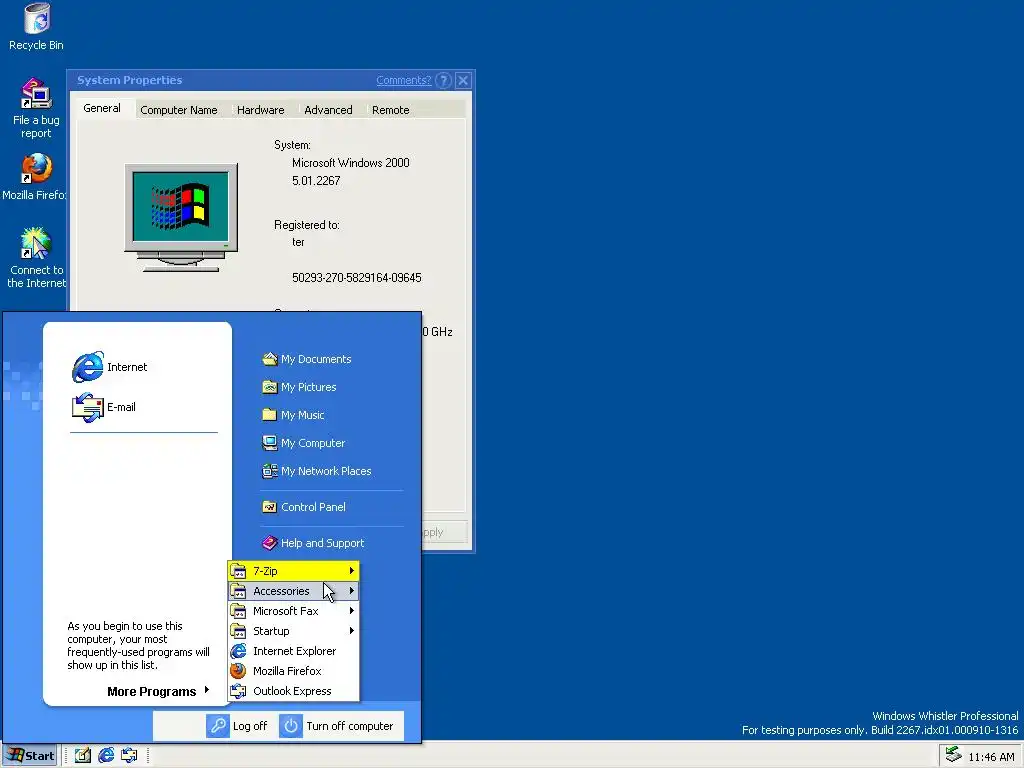This screenshot has height=768, width=1024.
Task: Open My Computer from the Start menu
Action: pyautogui.click(x=304, y=443)
